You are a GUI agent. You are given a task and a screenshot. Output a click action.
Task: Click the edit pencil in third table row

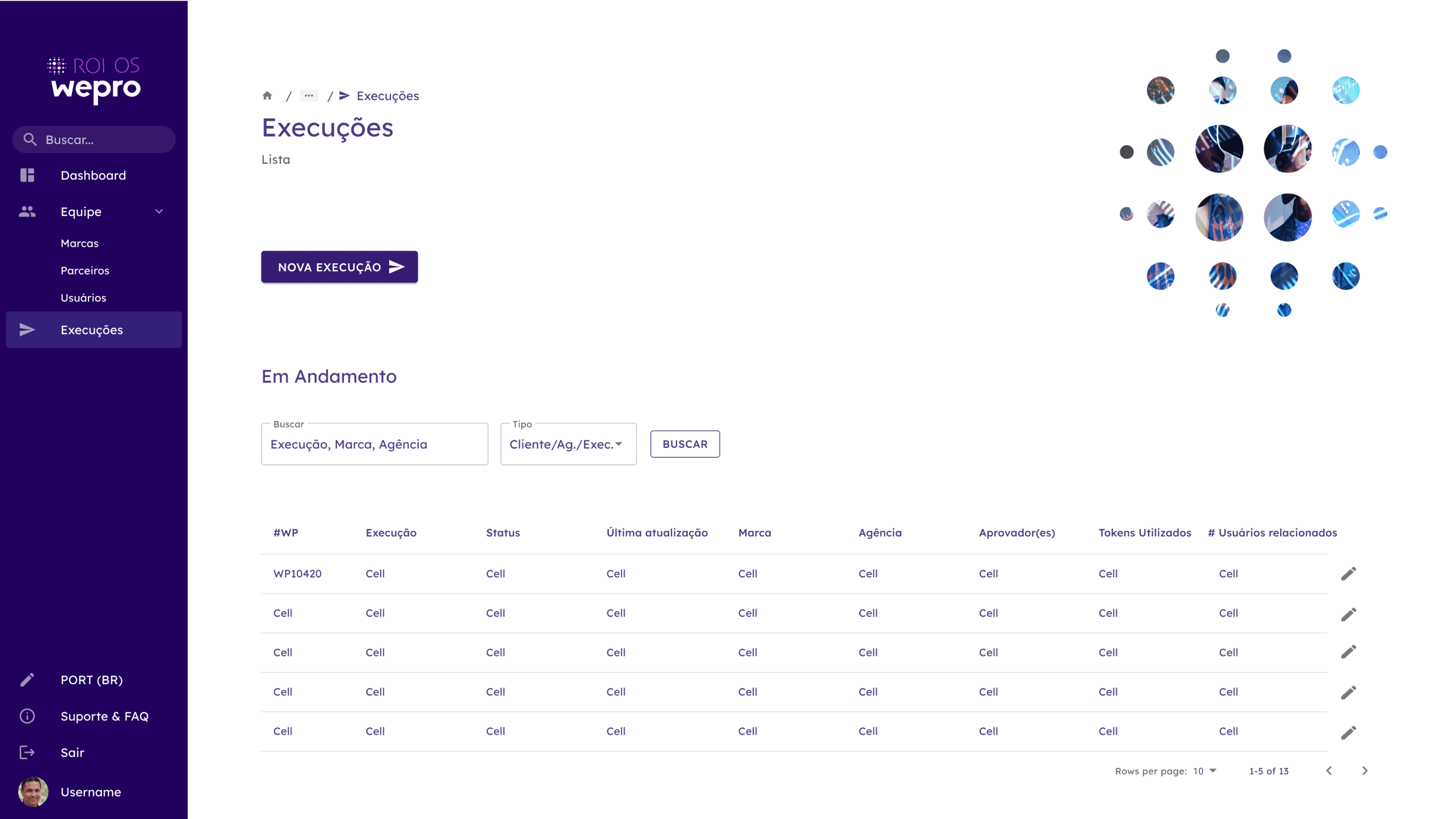tap(1348, 652)
